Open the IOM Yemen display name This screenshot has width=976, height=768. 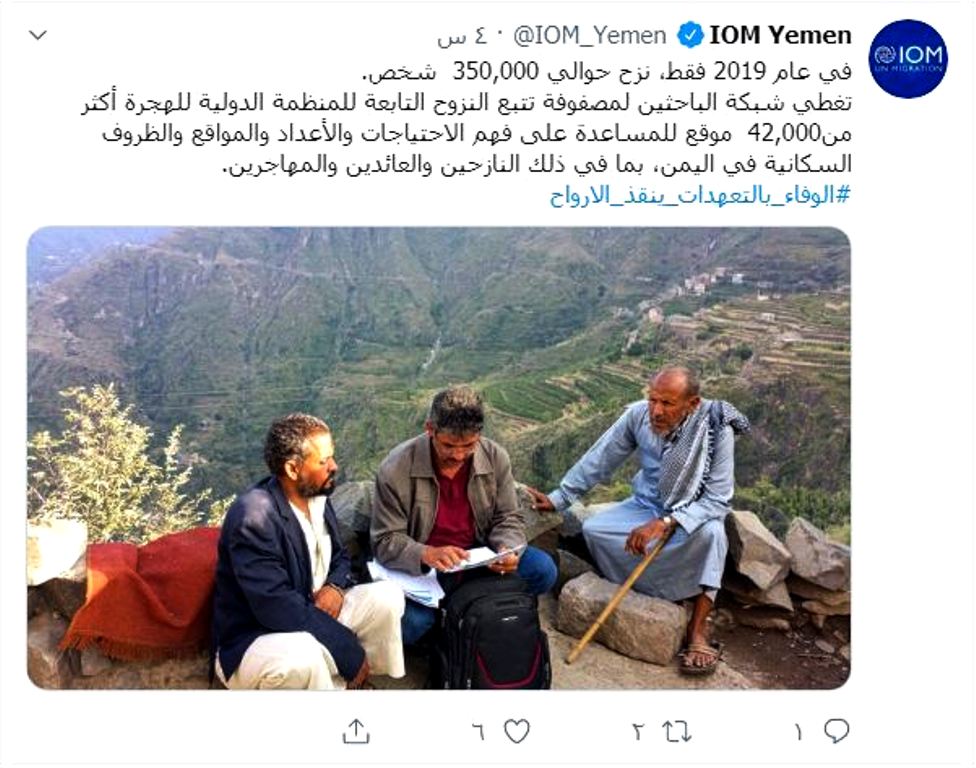(781, 35)
